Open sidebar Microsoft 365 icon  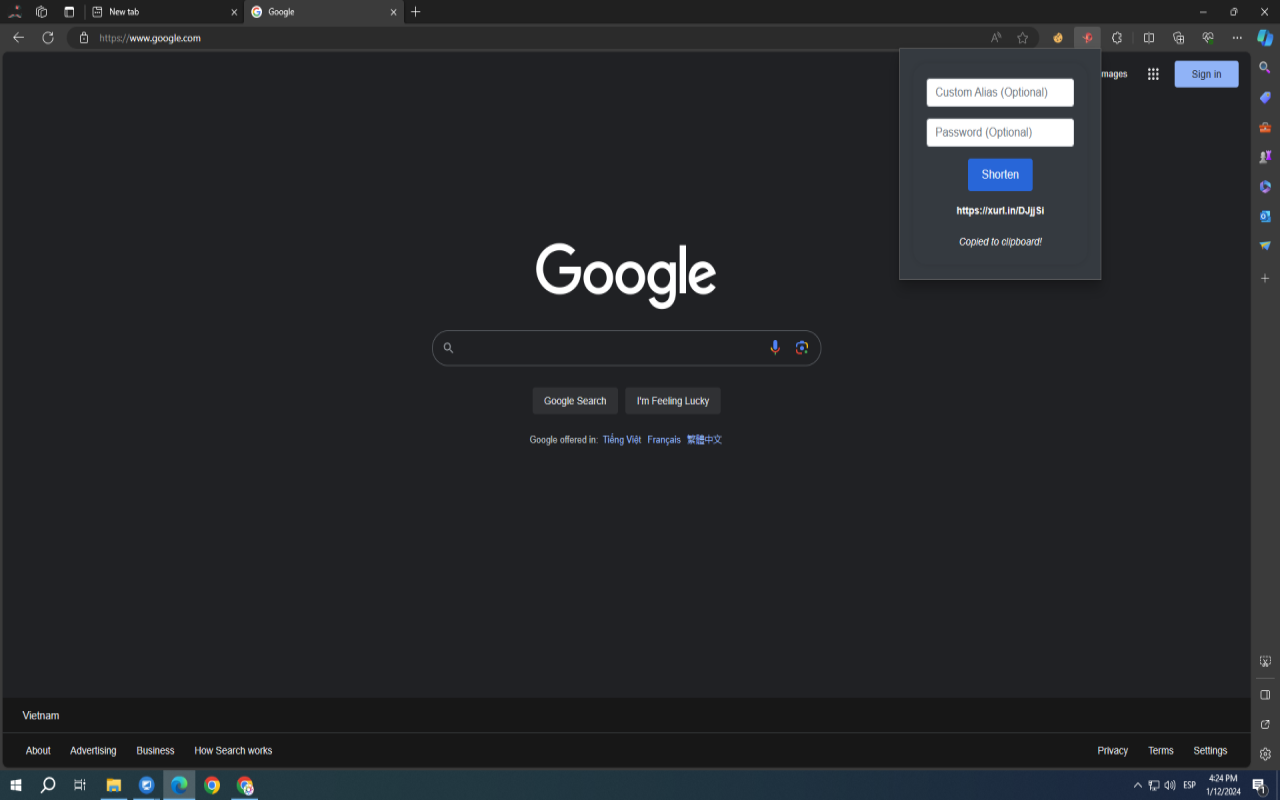coord(1265,187)
